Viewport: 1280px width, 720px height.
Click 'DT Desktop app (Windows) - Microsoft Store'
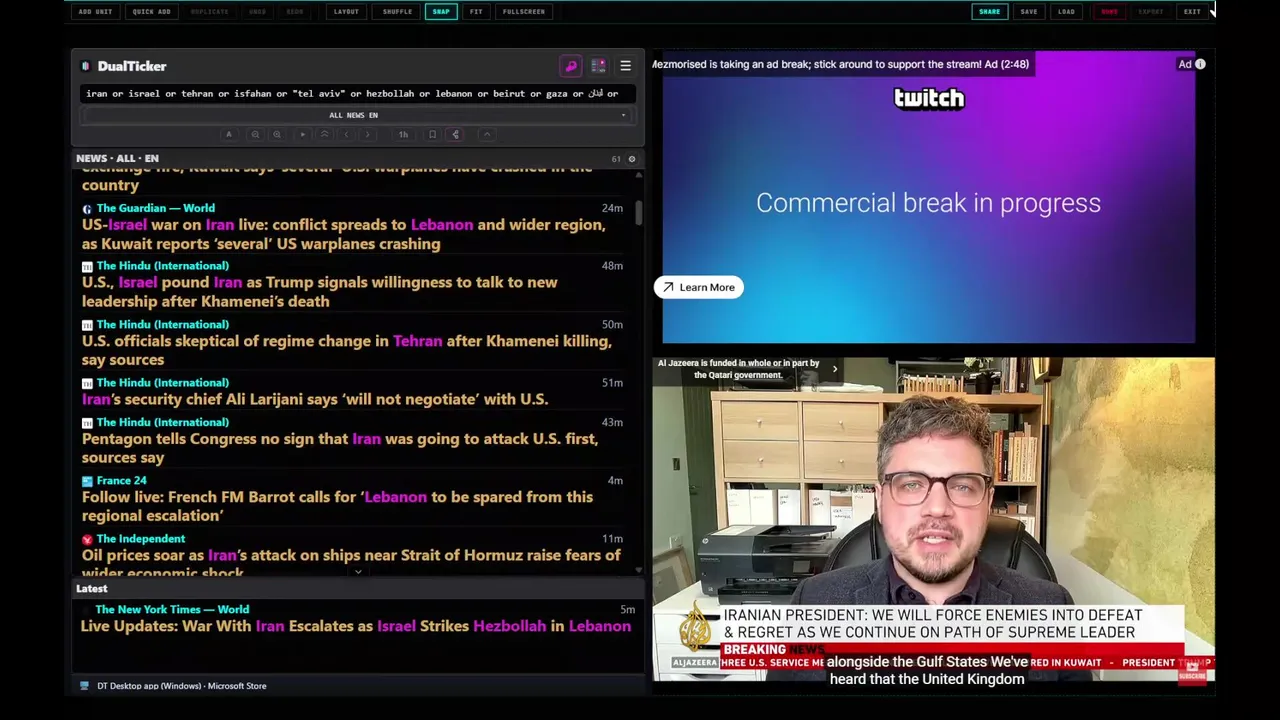(x=181, y=686)
